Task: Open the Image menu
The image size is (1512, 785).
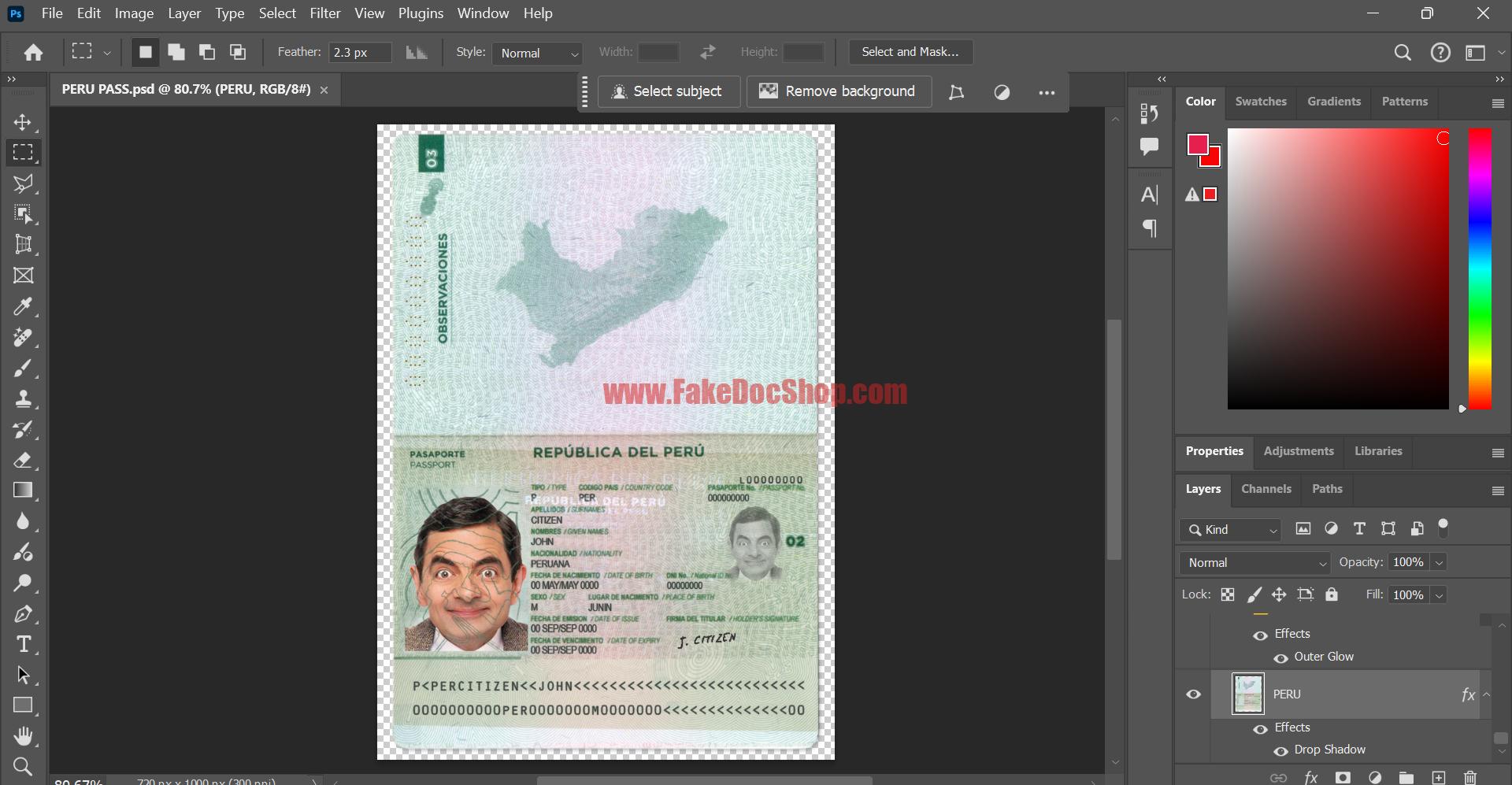Action: pos(134,13)
